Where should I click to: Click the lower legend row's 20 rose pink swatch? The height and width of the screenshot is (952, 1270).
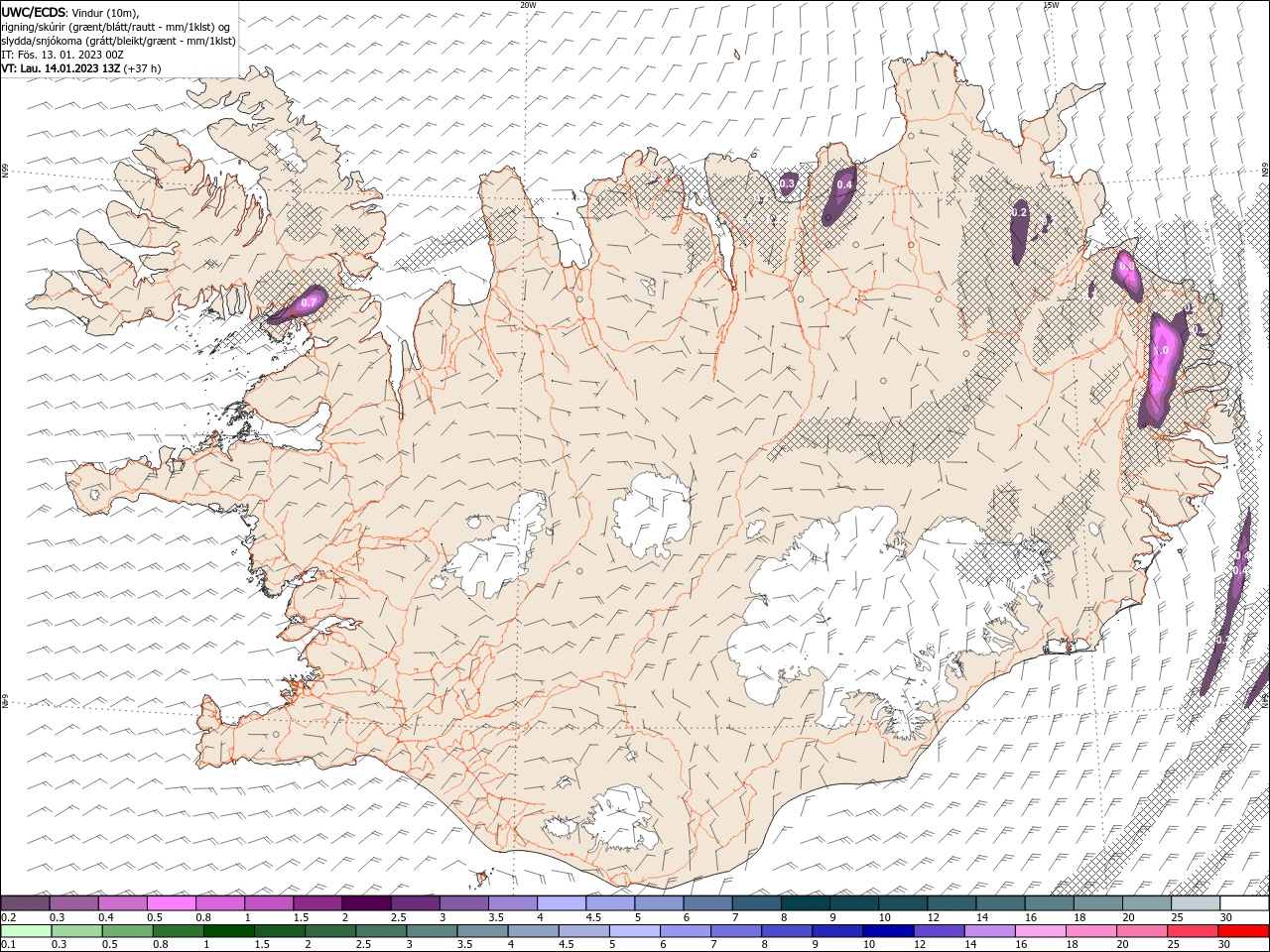pyautogui.click(x=1143, y=931)
